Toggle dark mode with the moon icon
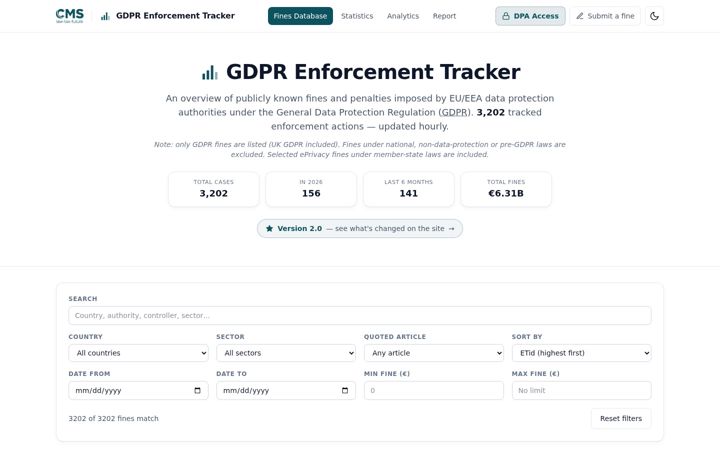 click(x=654, y=16)
